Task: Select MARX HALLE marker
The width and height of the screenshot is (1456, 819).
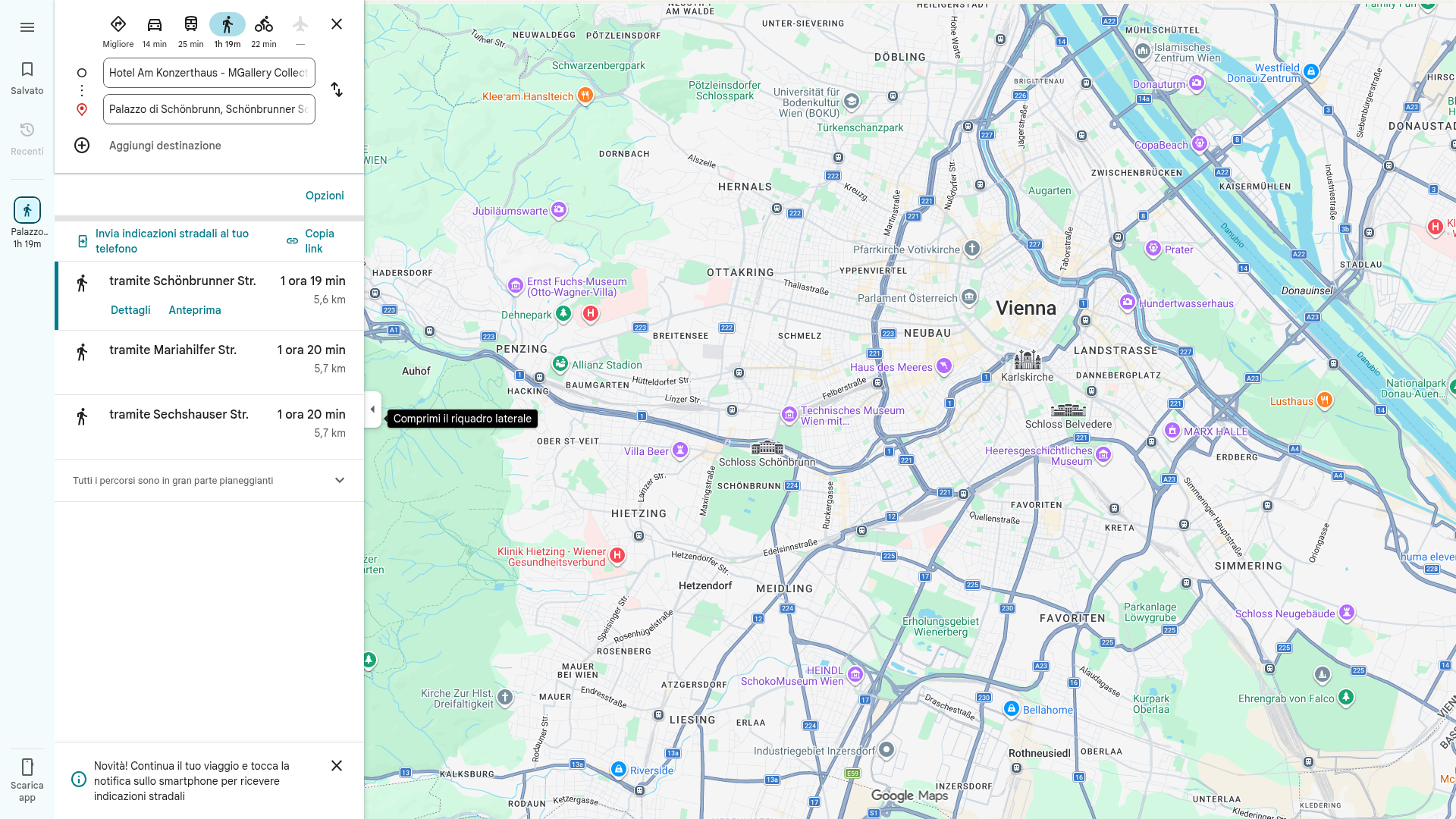Action: [1172, 431]
